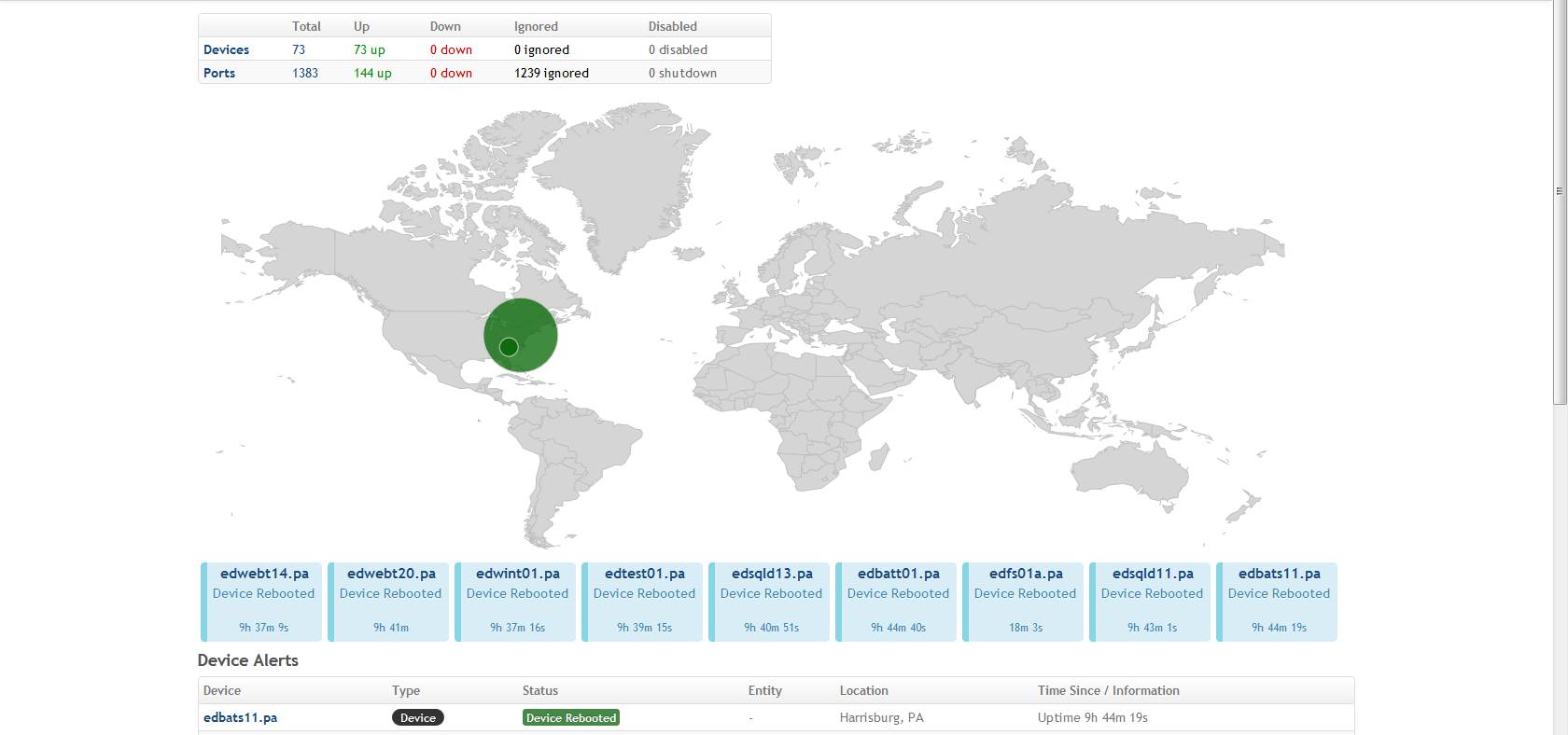Click the green Device Rebooted status label
This screenshot has width=1568, height=735.
pos(570,717)
